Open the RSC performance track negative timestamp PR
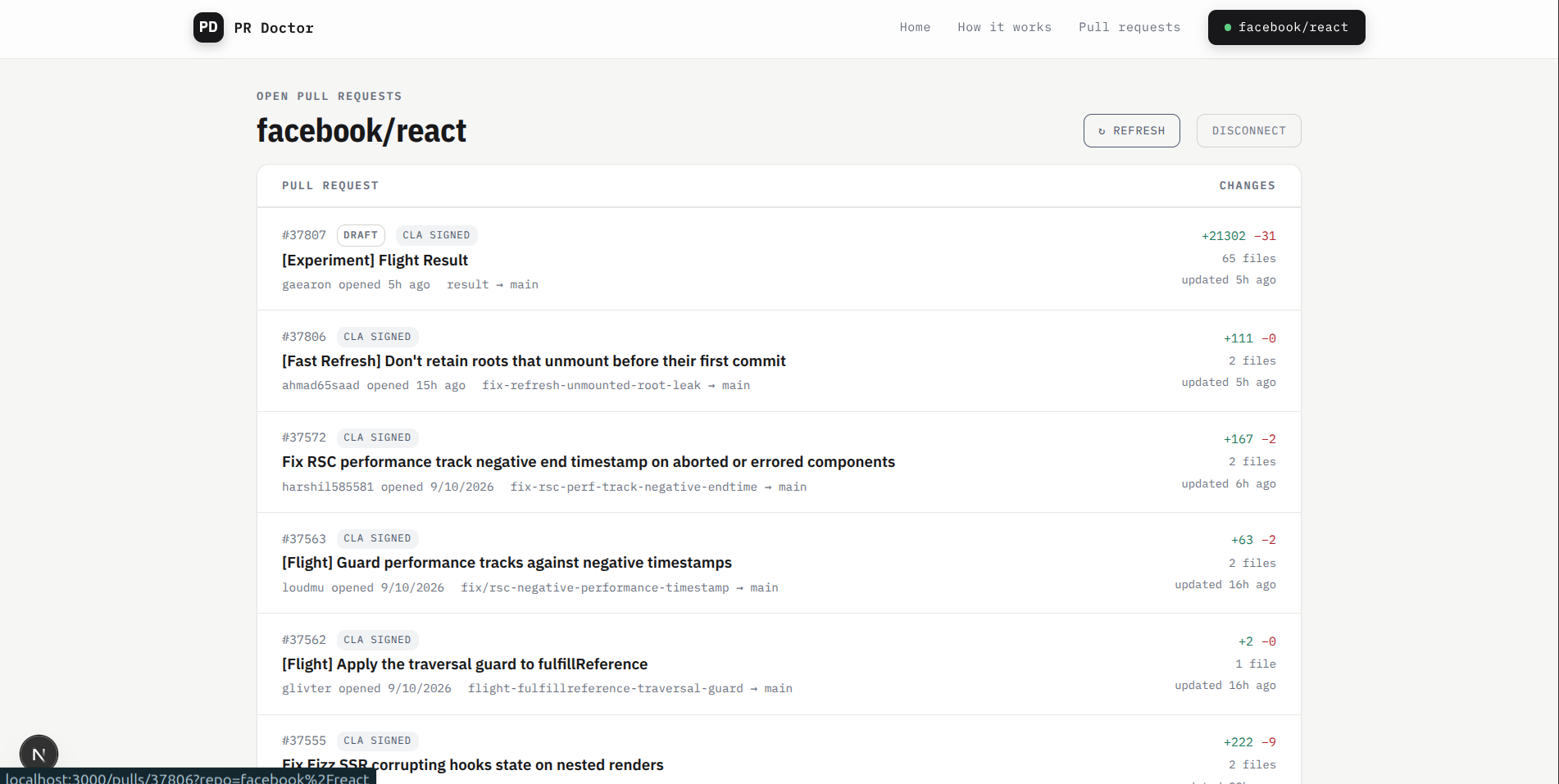The width and height of the screenshot is (1559, 784). (589, 461)
